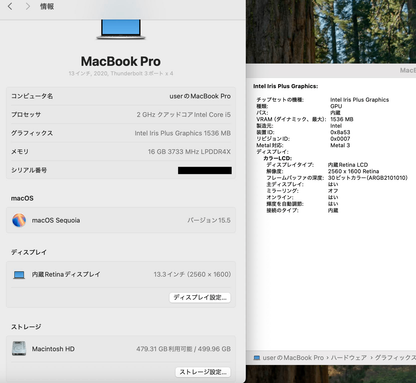Image resolution: width=416 pixels, height=383 pixels.
Task: Select フレームバッファの深度 value 30ビットカラー
Action: (368, 178)
